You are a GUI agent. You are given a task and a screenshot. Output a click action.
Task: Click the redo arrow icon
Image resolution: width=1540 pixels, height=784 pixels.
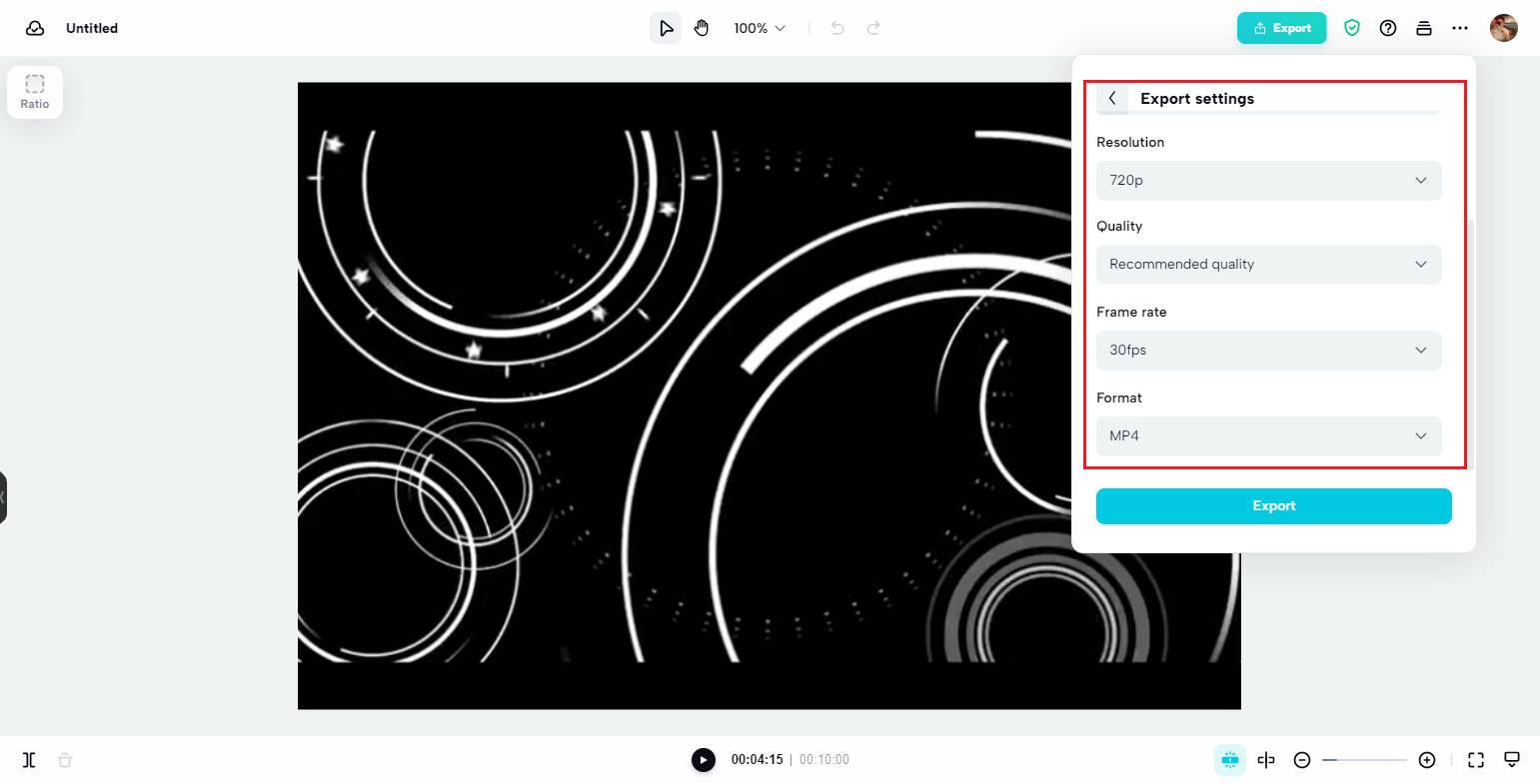coord(873,28)
